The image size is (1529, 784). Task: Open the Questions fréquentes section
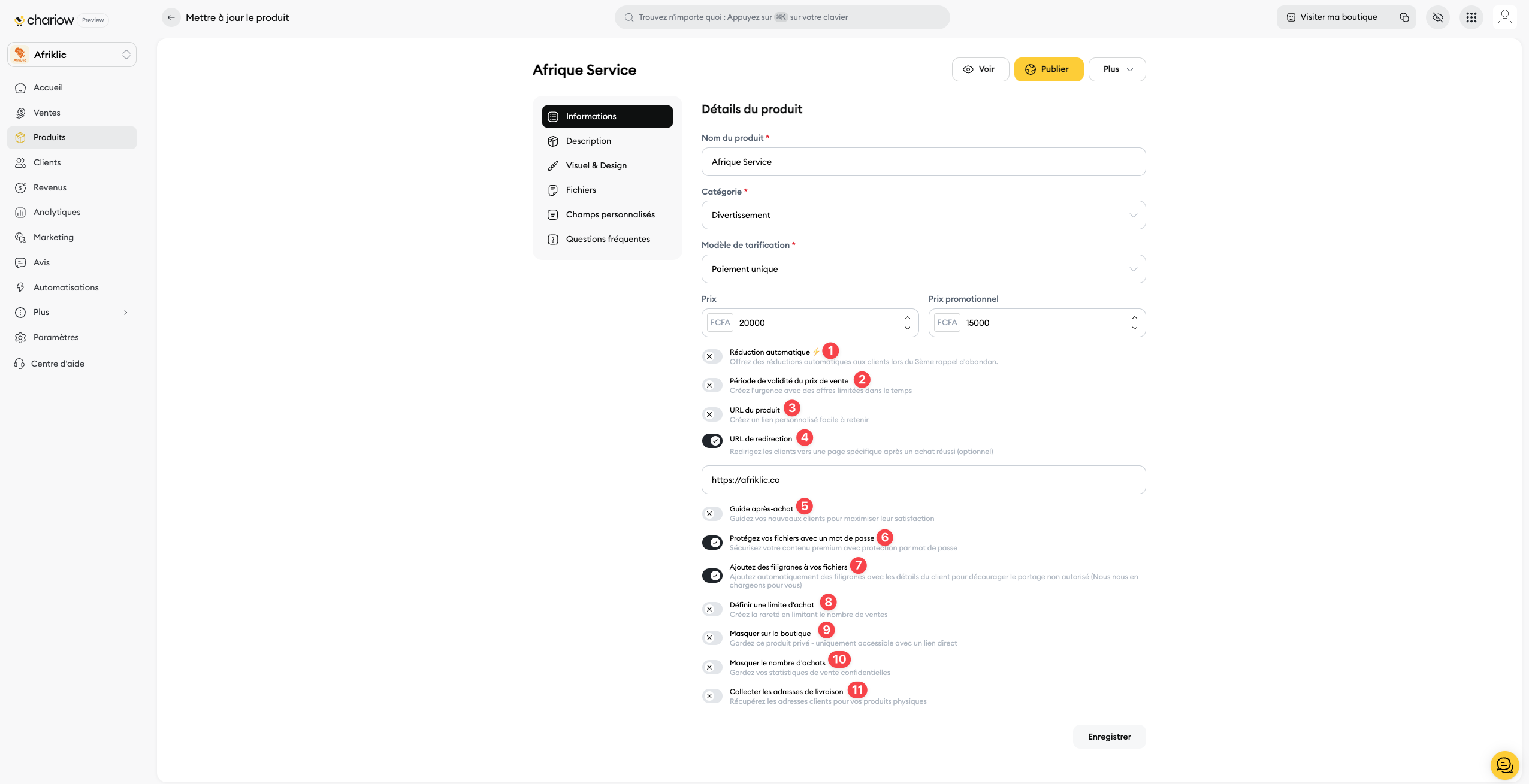[x=608, y=239]
